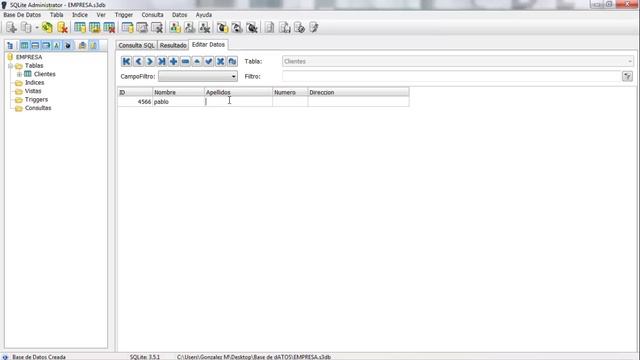Open the arrow next to open database icon
Screen dimensions: 640x360
pos(36,28)
